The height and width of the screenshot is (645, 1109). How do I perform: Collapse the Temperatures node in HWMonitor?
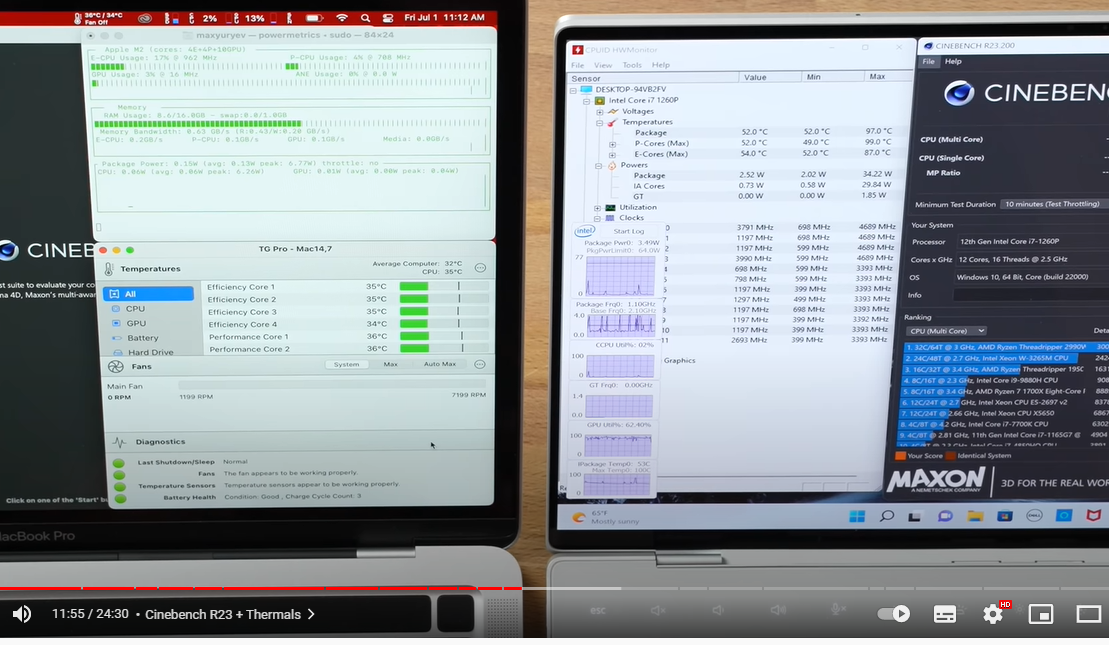(599, 122)
